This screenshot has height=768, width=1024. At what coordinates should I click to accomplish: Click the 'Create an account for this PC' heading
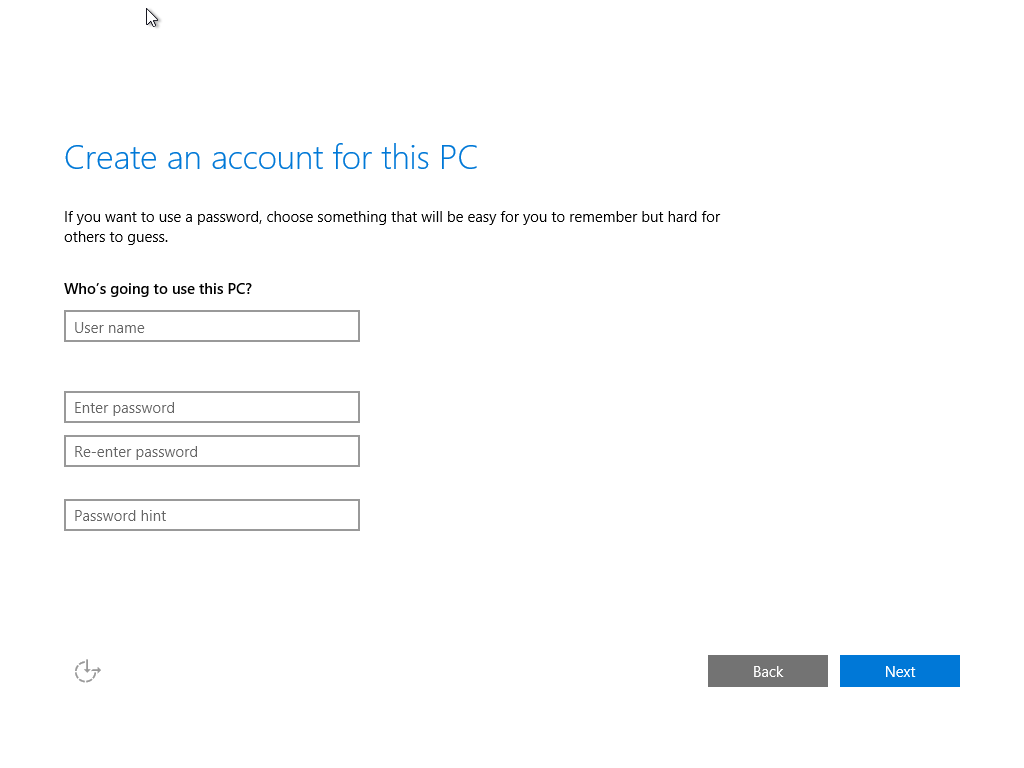(271, 158)
